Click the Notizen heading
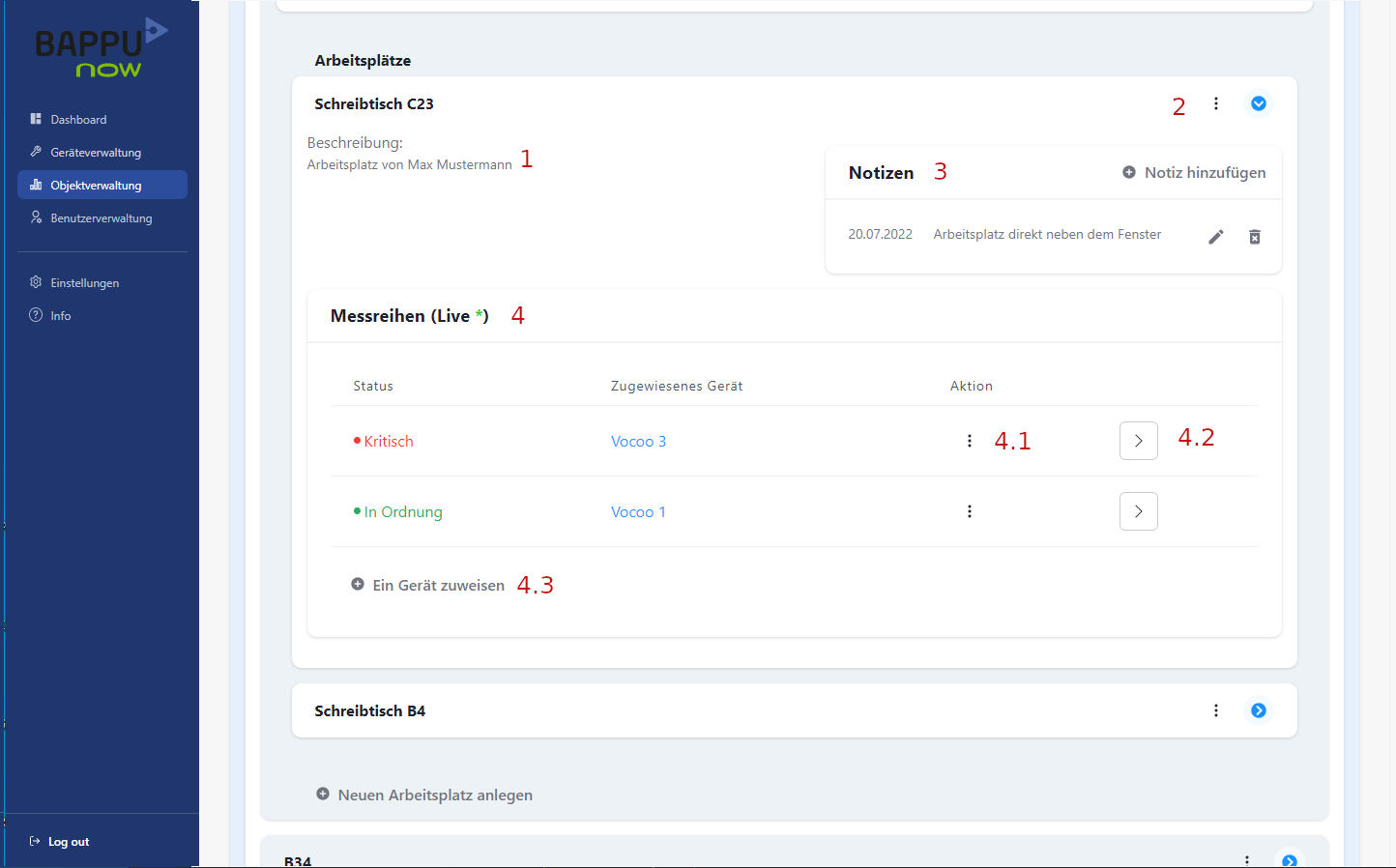Viewport: 1396px width, 868px height. [881, 172]
